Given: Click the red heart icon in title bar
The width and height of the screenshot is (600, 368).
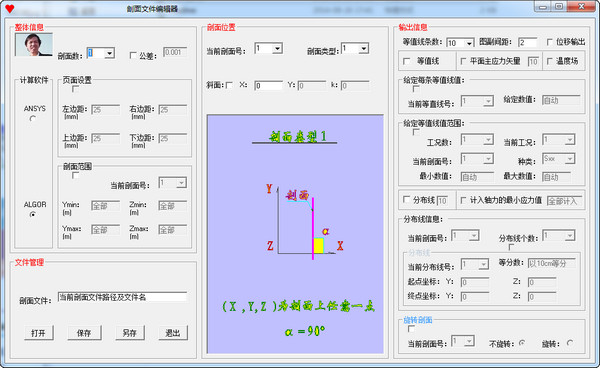Looking at the screenshot, I should tap(10, 8).
